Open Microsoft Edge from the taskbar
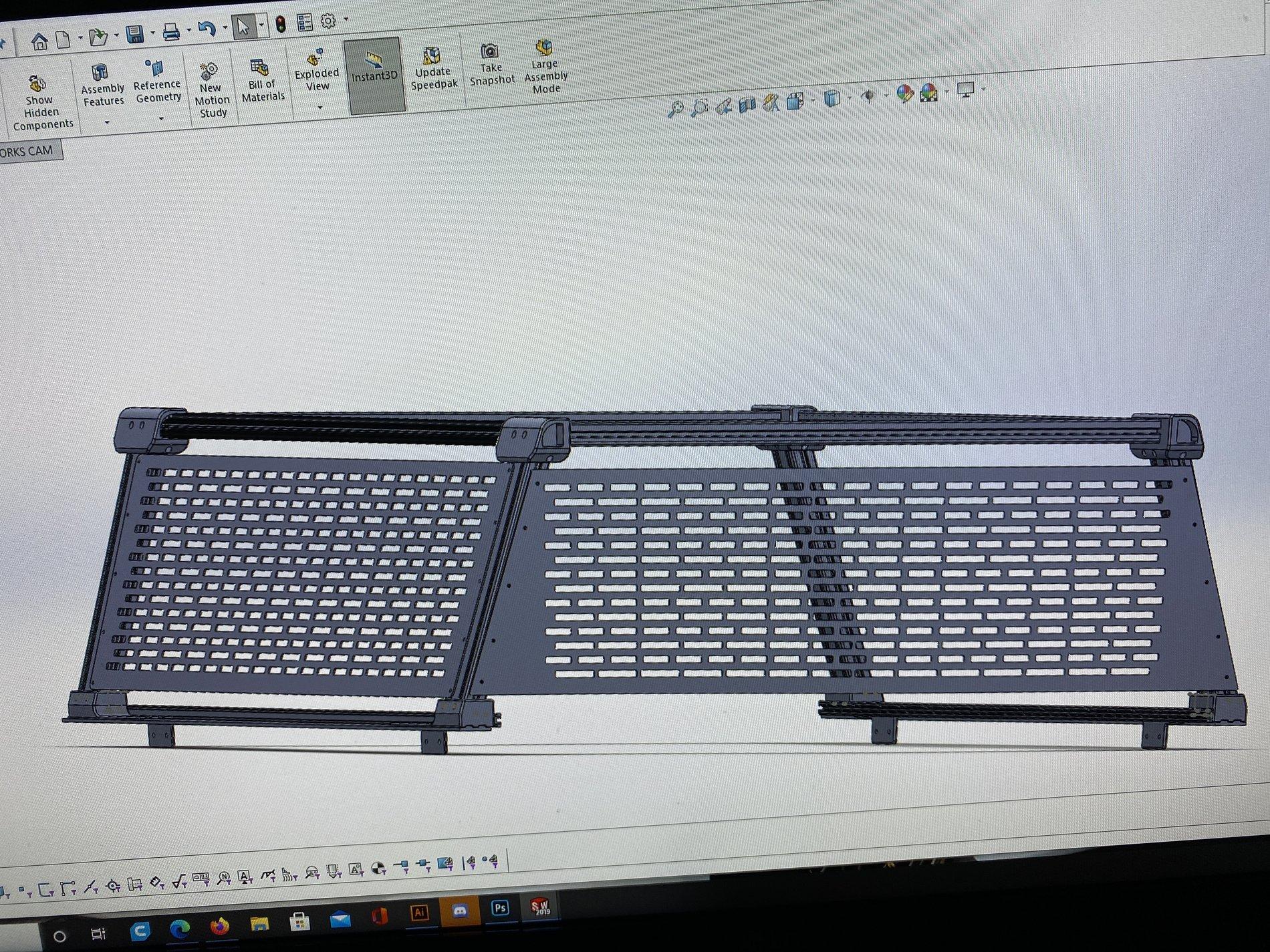The width and height of the screenshot is (1270, 952). click(x=179, y=929)
